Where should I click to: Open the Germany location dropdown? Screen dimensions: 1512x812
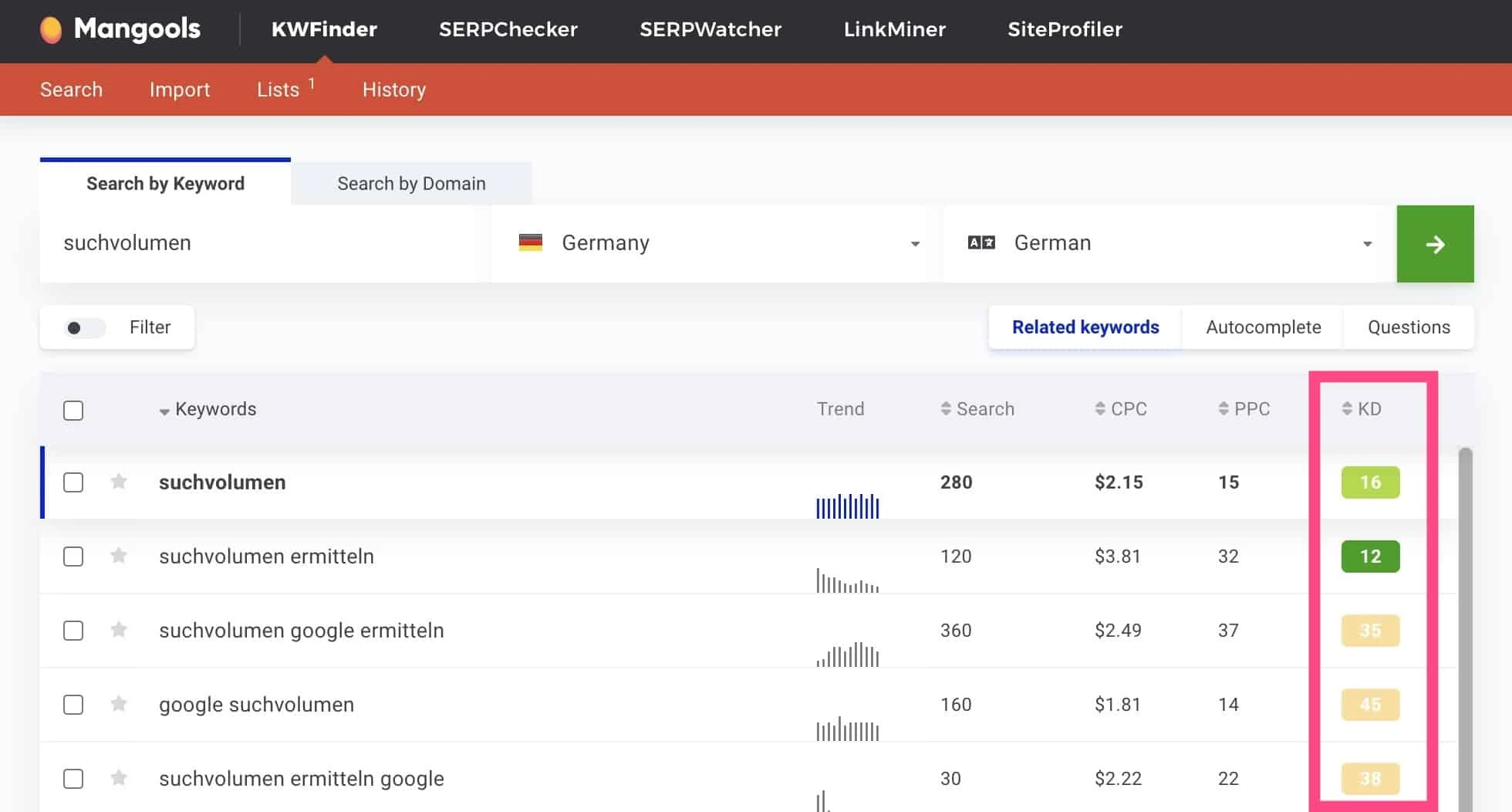coord(915,242)
